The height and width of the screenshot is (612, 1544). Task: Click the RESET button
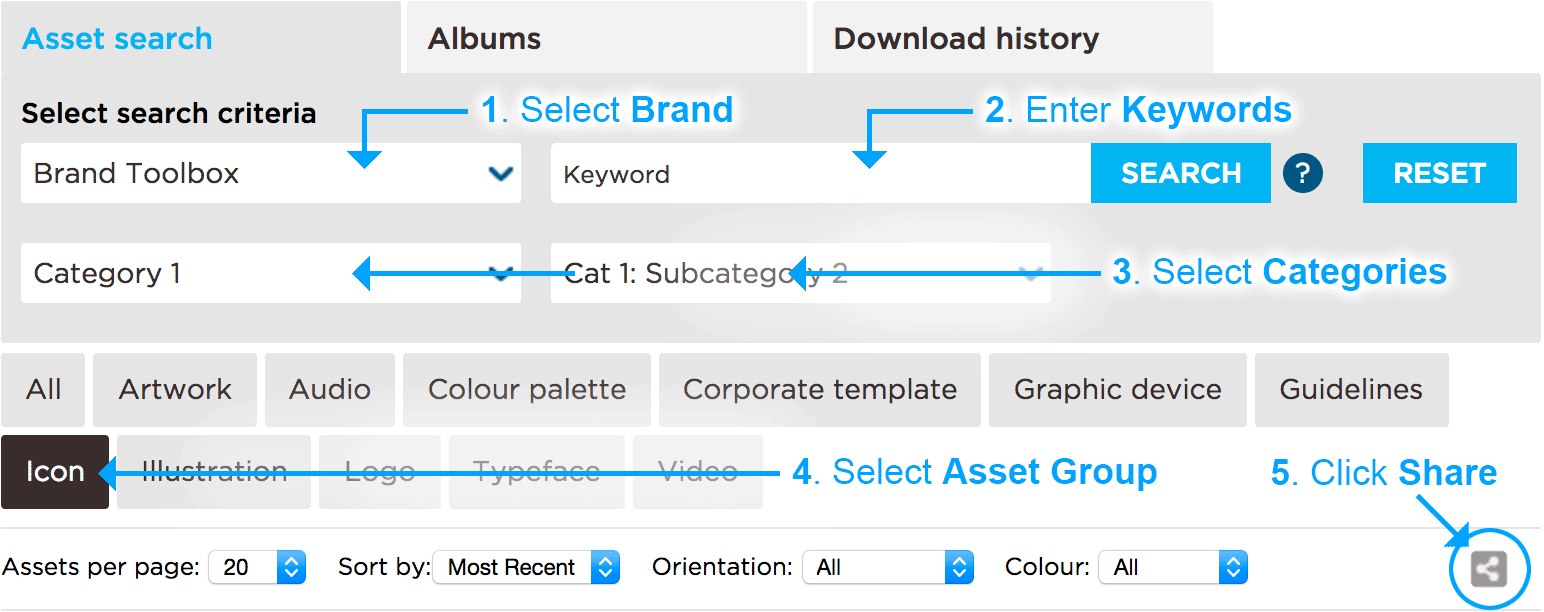point(1439,173)
